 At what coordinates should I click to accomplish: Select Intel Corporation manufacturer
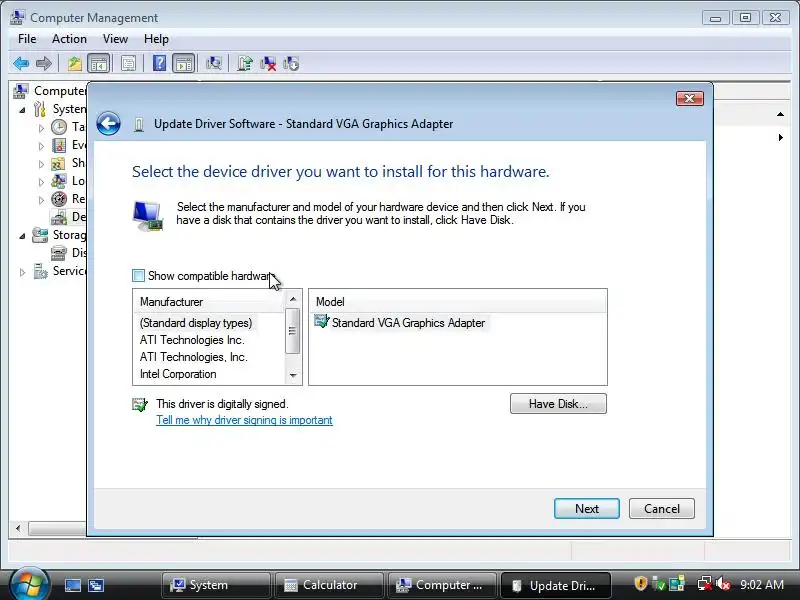[178, 374]
